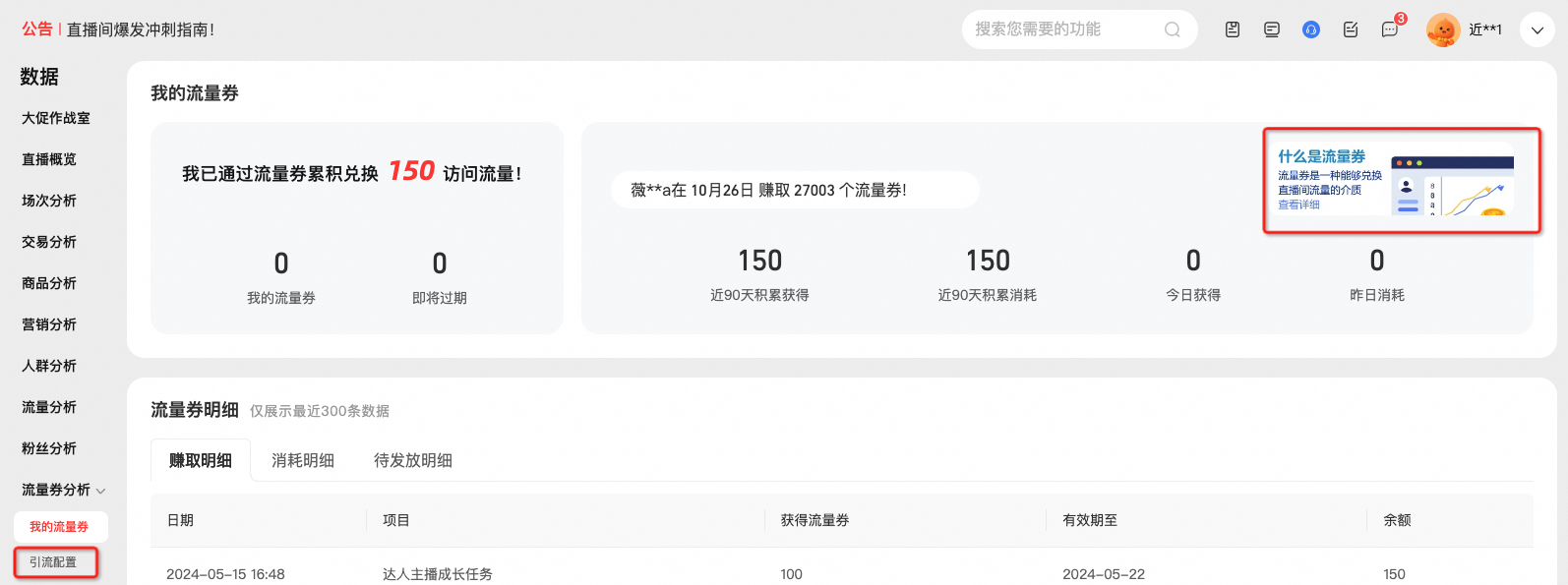The image size is (1568, 585).
Task: Open the save/document icon in header
Action: pos(1233,29)
